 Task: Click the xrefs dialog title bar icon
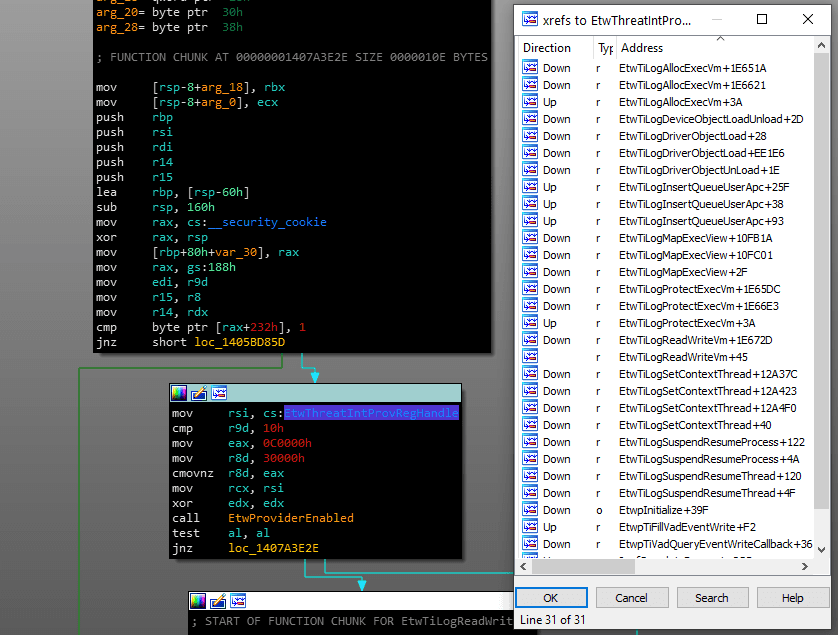[530, 19]
